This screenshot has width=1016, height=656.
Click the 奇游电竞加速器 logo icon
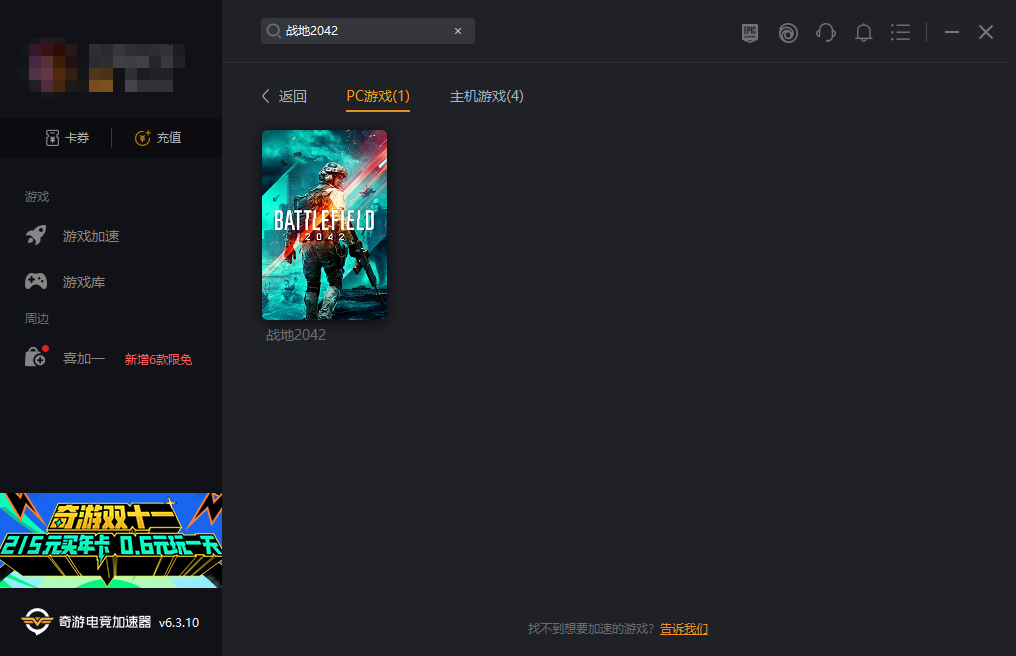coord(36,622)
